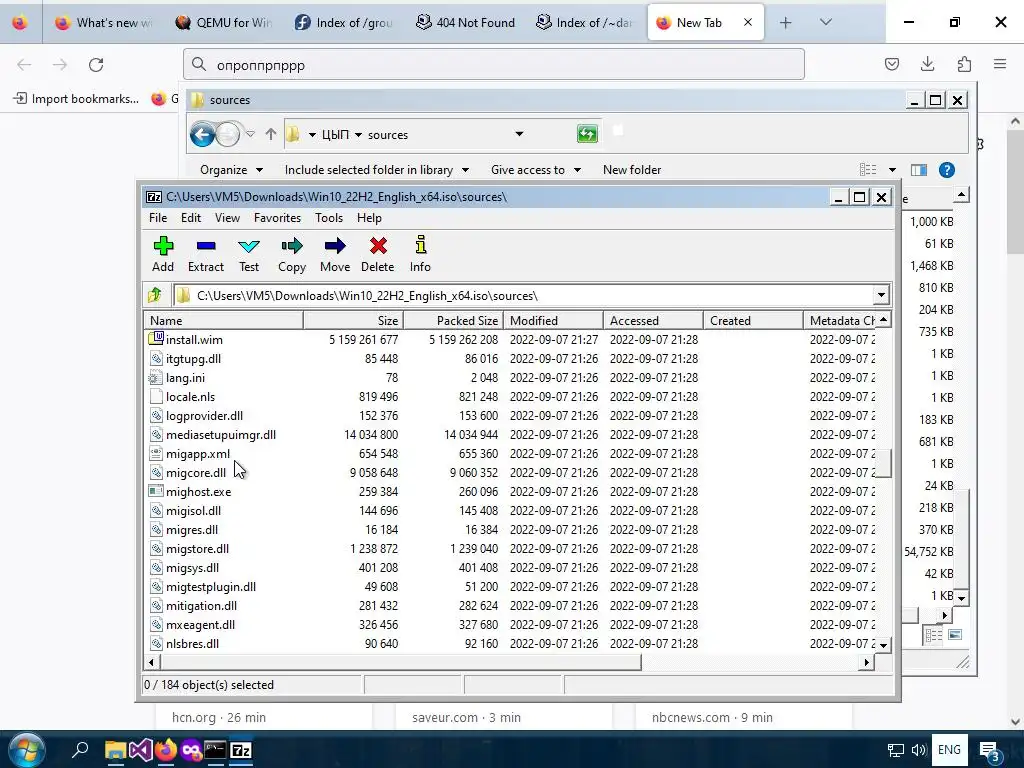The height and width of the screenshot is (768, 1024).
Task: Open the Edit menu
Action: 191,217
